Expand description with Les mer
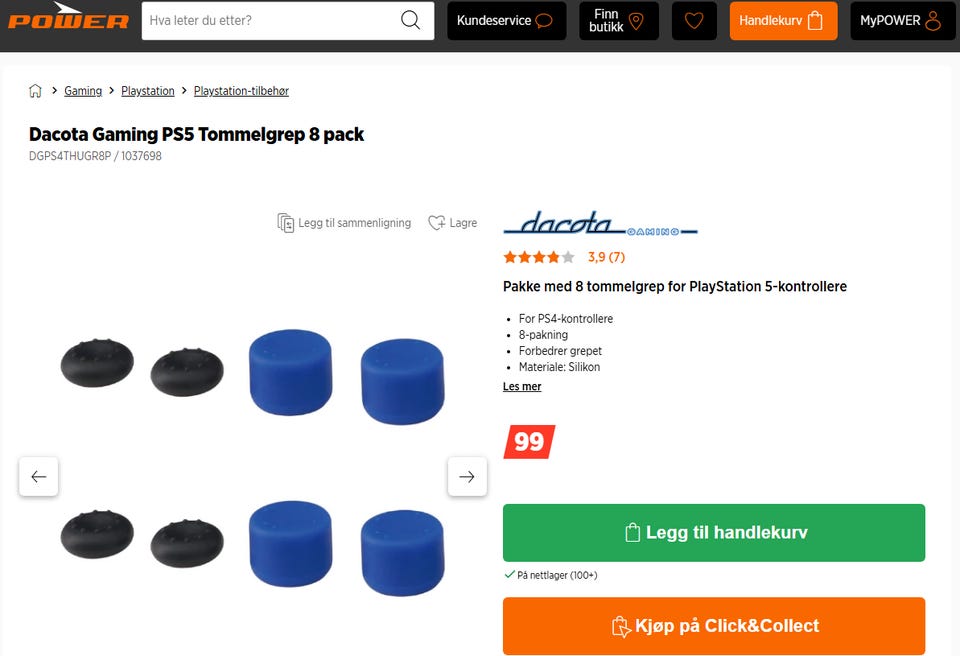 pos(522,386)
